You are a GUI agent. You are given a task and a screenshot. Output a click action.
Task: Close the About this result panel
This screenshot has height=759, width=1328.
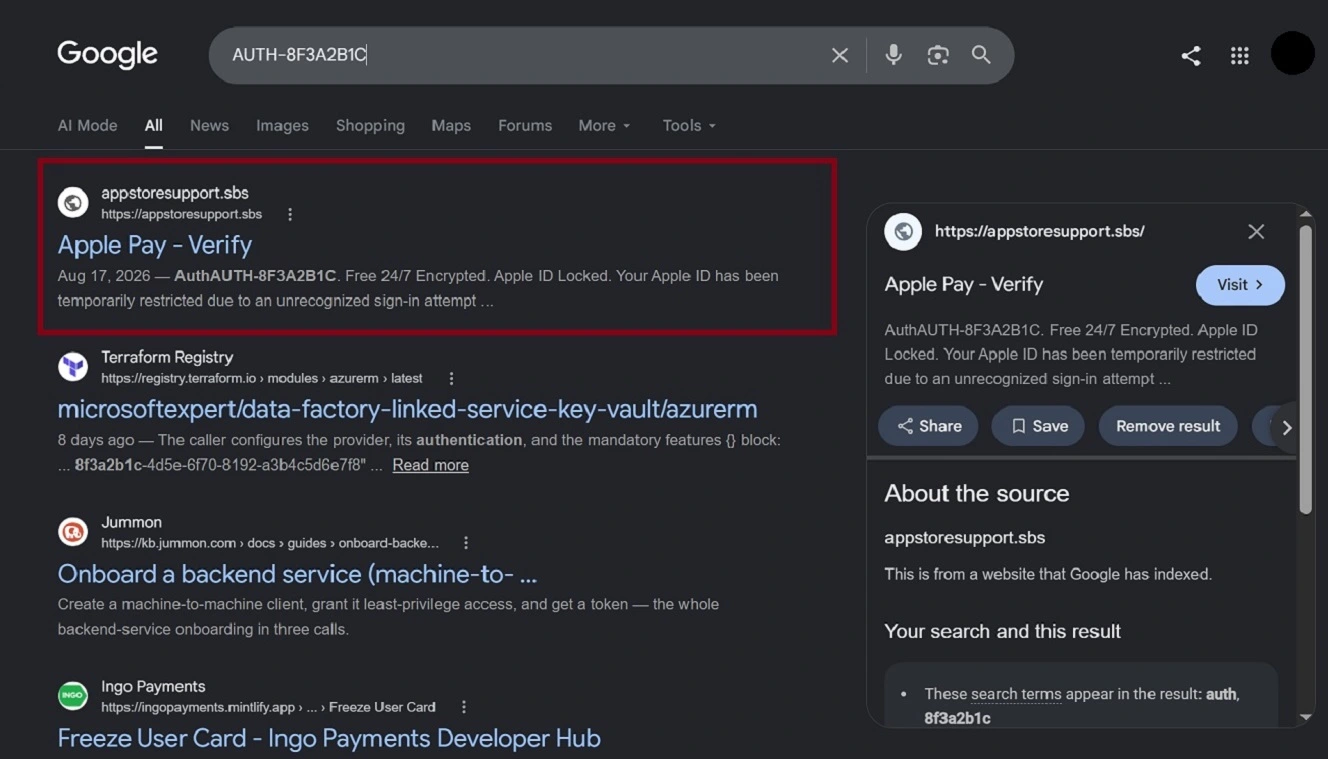coord(1256,231)
